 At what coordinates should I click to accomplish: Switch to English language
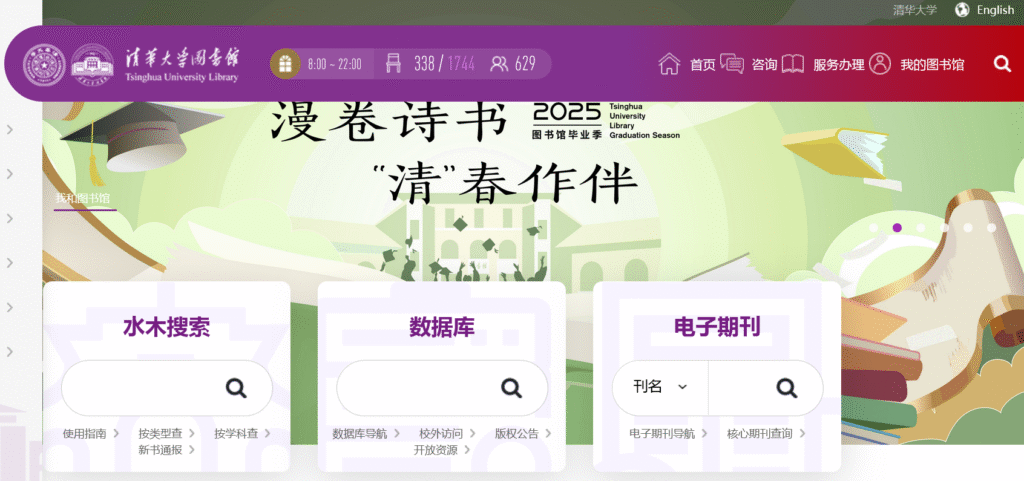coord(995,10)
